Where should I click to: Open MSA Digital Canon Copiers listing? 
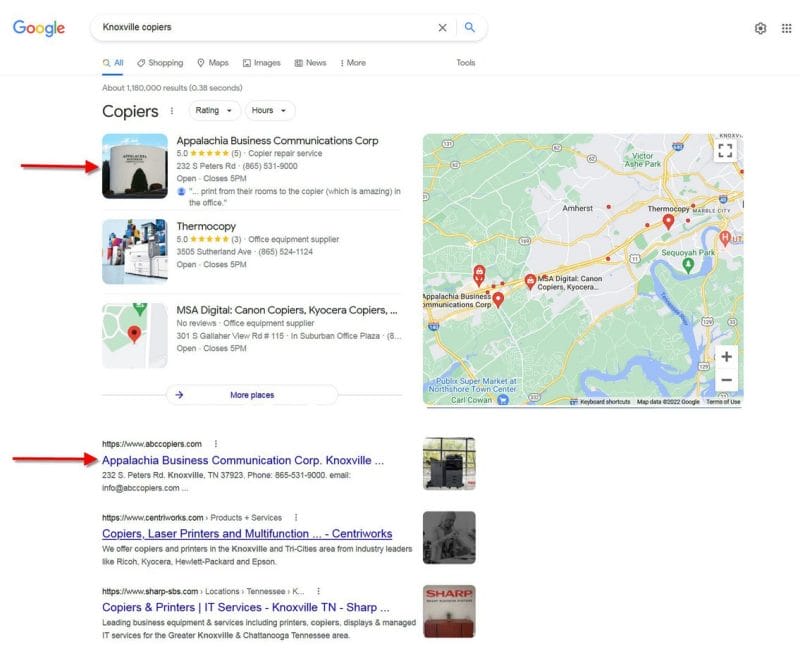(x=287, y=310)
